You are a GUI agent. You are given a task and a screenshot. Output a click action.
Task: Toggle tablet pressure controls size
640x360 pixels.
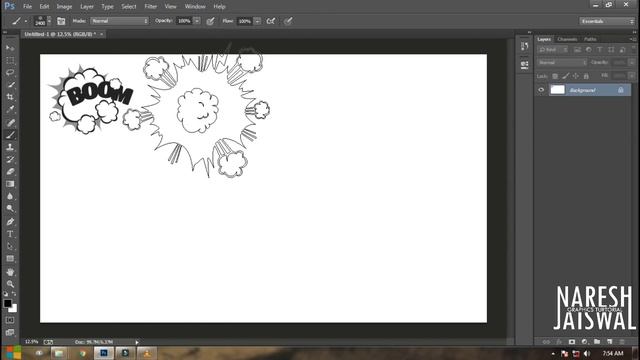tap(288, 21)
